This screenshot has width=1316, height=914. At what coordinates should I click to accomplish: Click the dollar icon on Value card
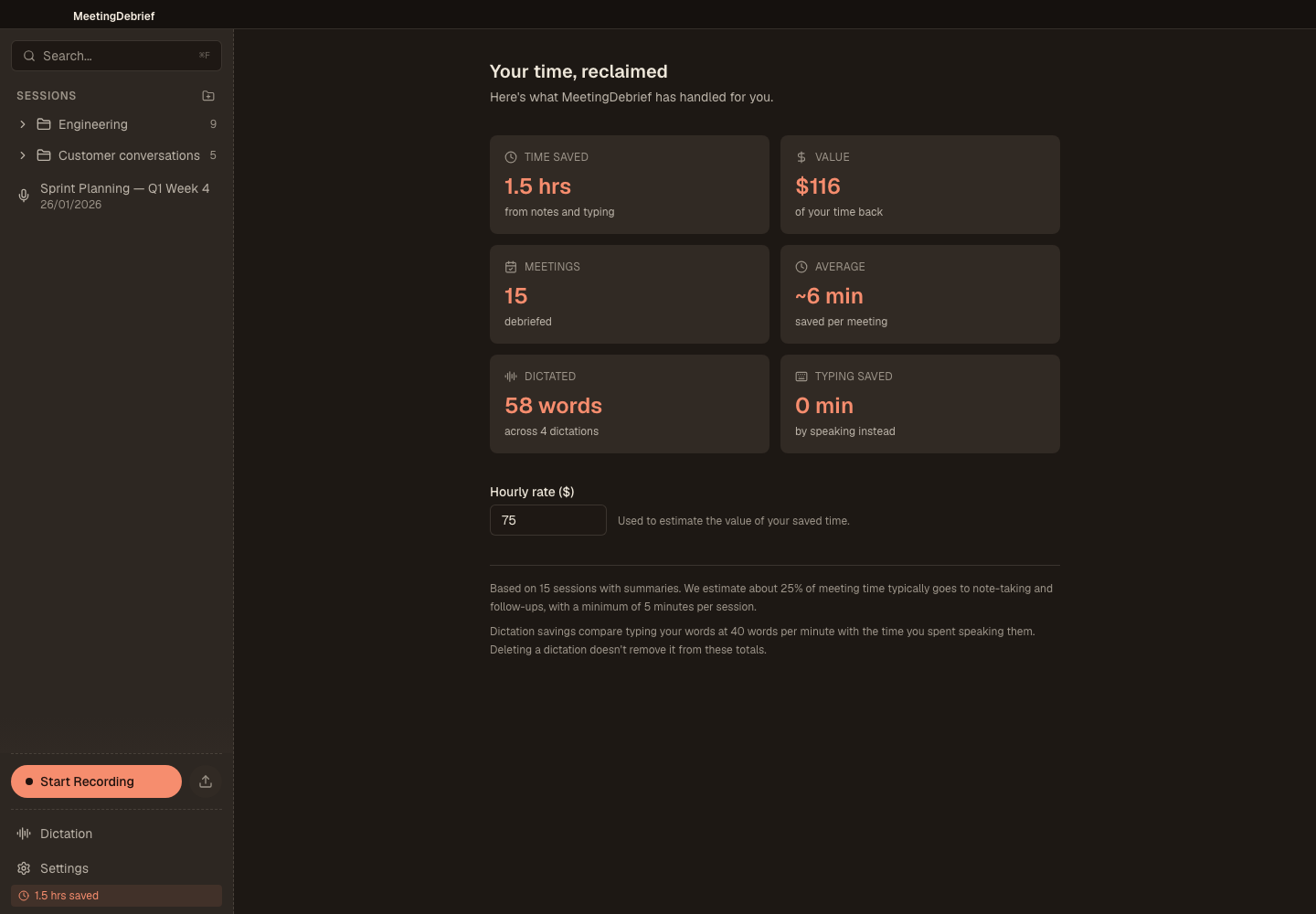coord(801,157)
